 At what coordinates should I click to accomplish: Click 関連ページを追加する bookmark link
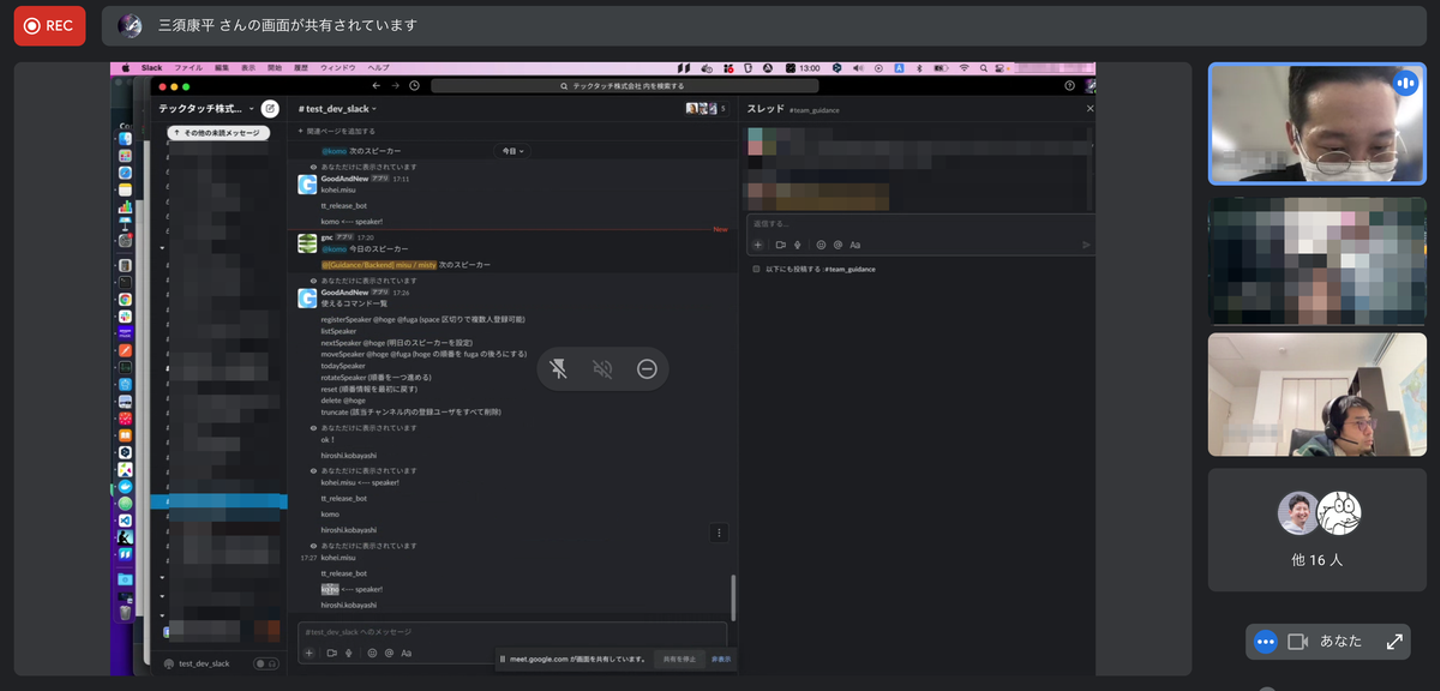click(337, 131)
